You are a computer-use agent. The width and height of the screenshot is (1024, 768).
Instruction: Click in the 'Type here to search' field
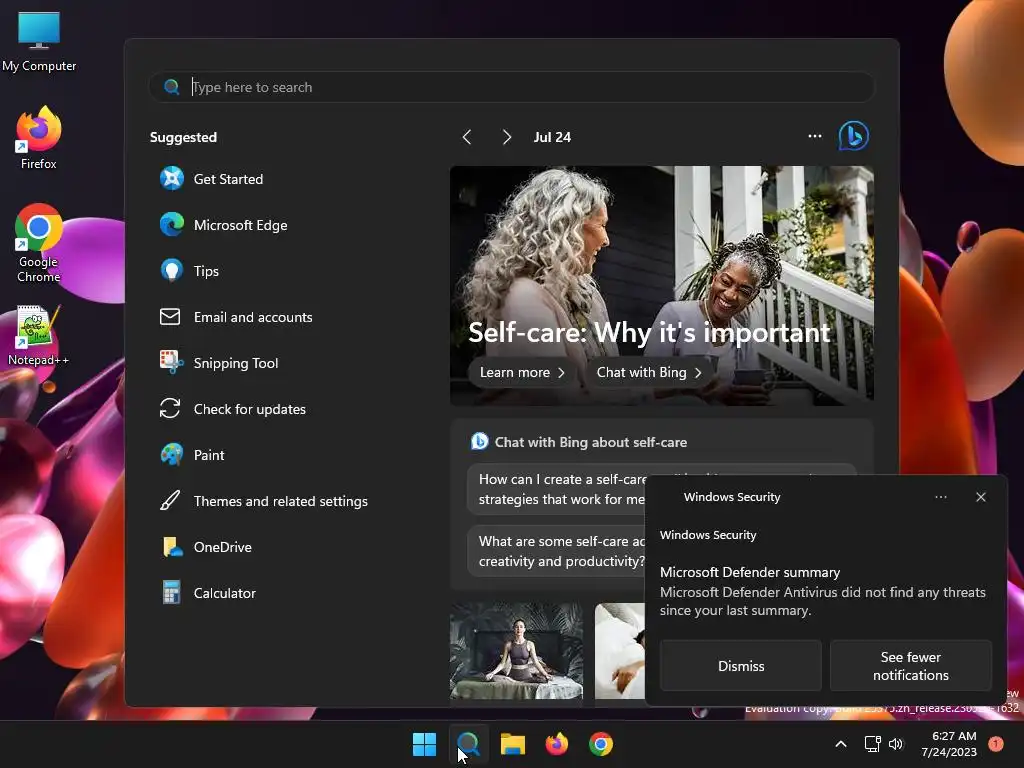[x=512, y=87]
